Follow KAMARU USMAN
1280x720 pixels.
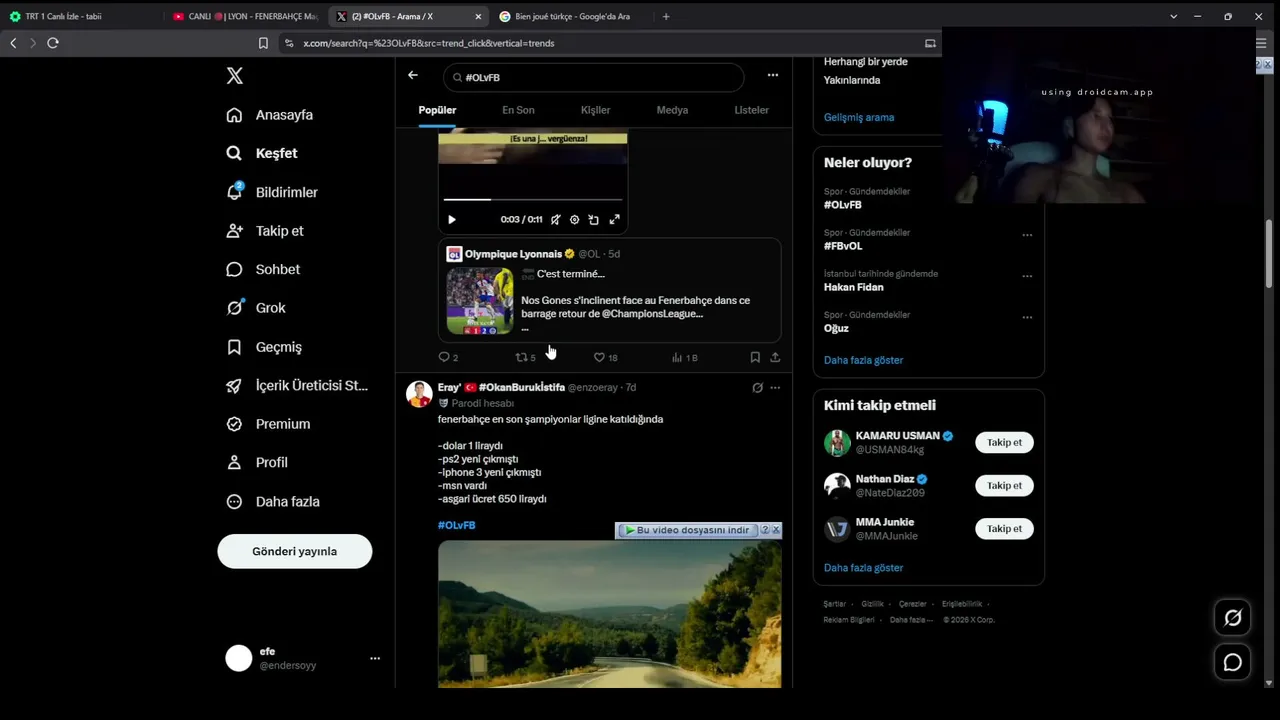pos(1004,442)
